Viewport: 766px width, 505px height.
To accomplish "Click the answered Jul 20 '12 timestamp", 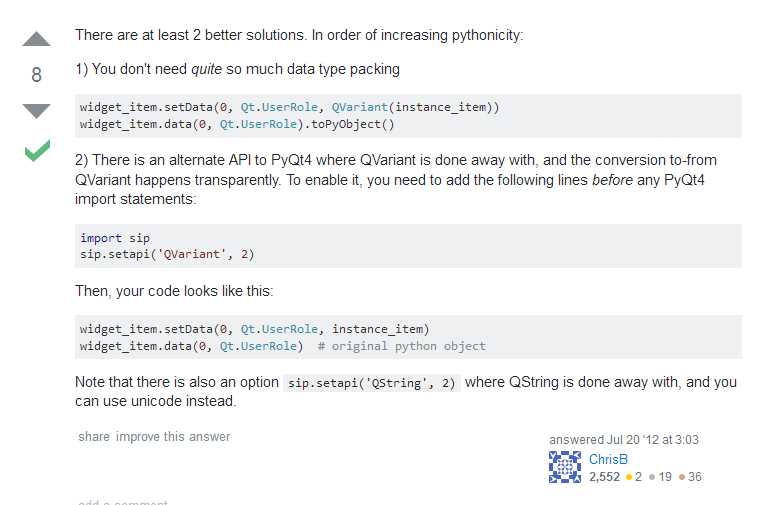I will (x=624, y=440).
